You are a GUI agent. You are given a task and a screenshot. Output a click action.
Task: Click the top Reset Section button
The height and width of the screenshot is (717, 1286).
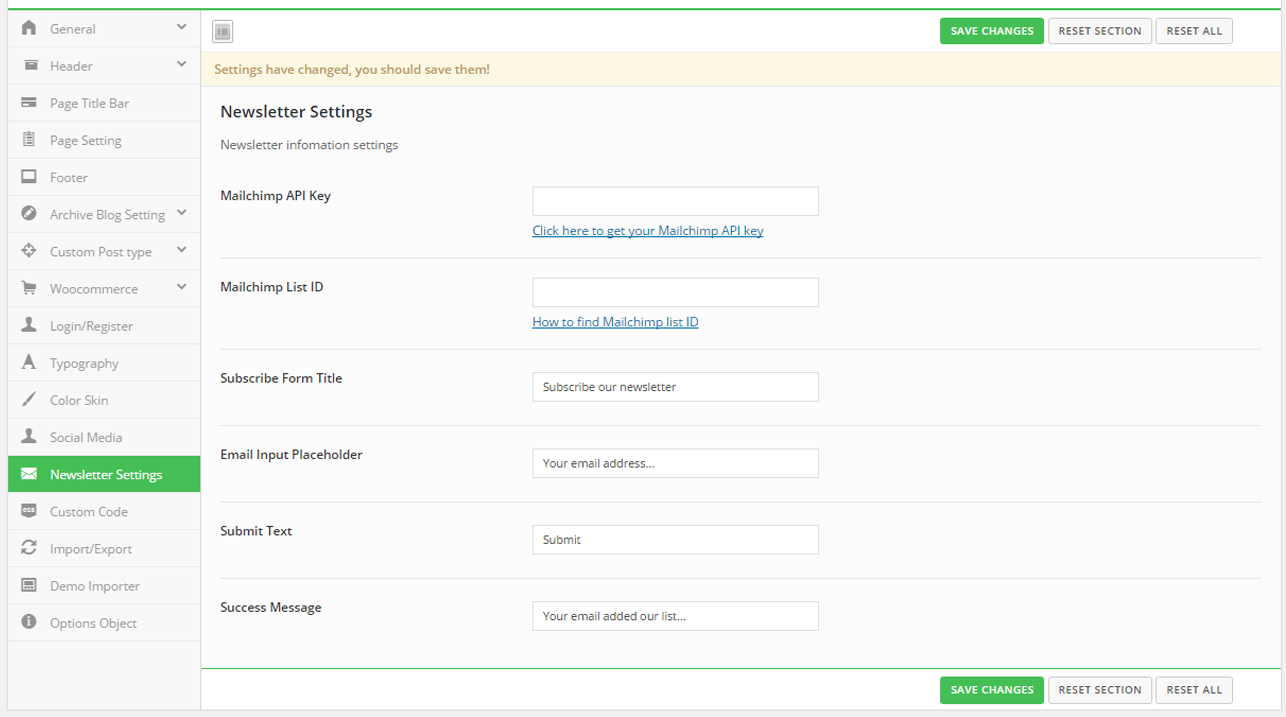[x=1099, y=31]
